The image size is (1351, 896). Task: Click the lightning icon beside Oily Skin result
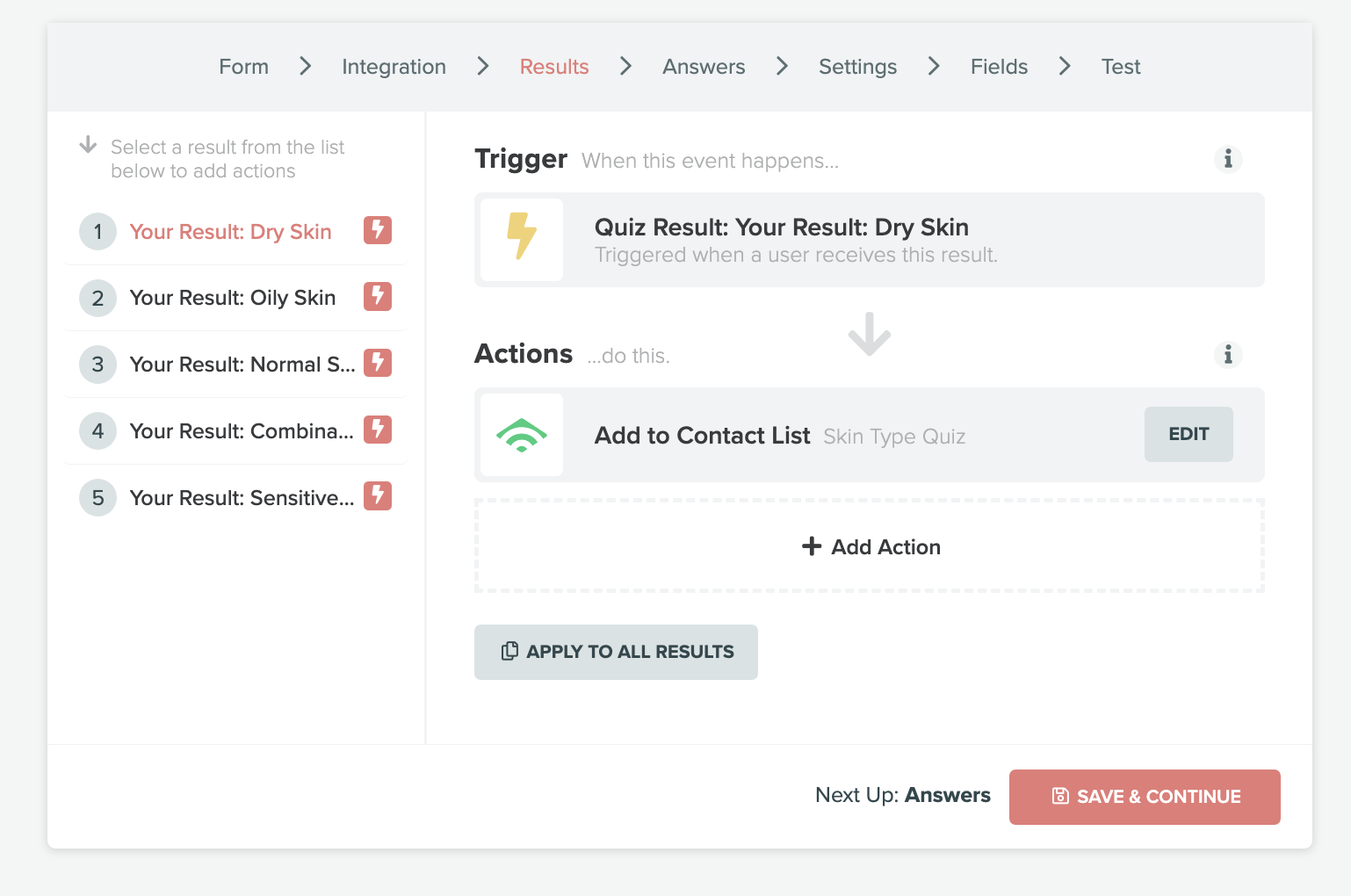coord(378,297)
